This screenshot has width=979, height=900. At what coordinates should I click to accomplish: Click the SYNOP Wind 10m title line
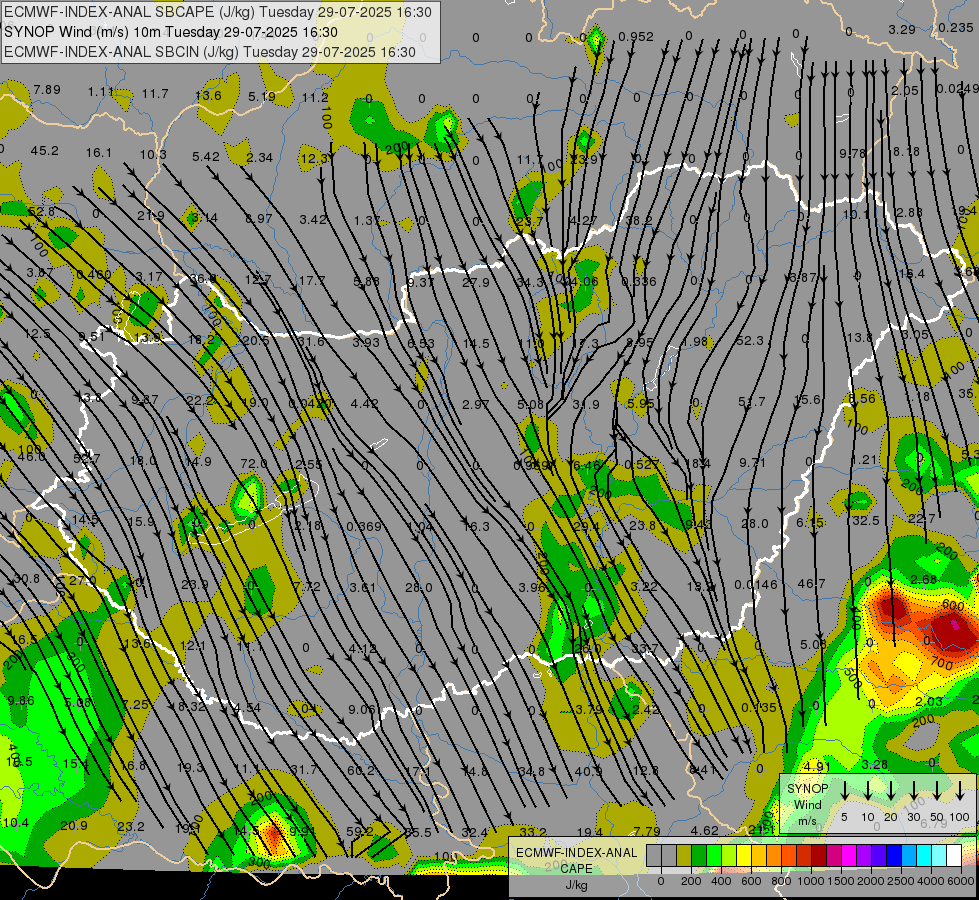170,32
